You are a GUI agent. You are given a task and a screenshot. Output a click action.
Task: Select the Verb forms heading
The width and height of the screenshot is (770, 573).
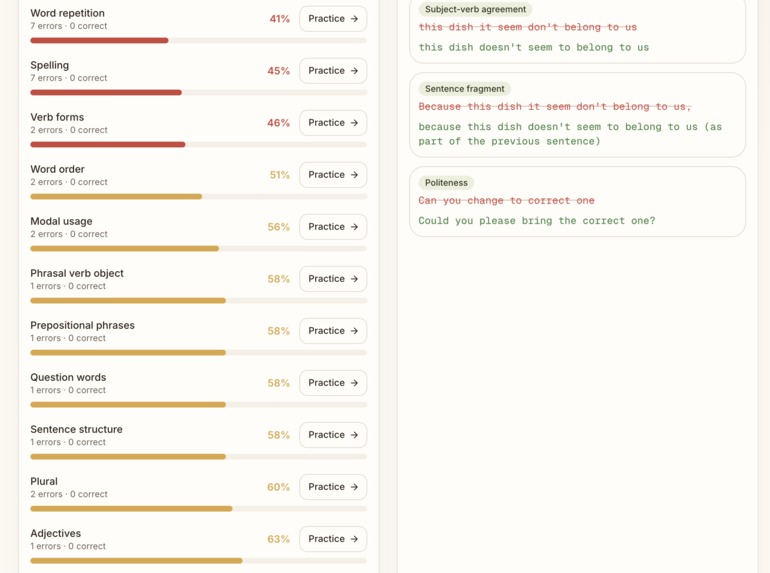pyautogui.click(x=57, y=117)
